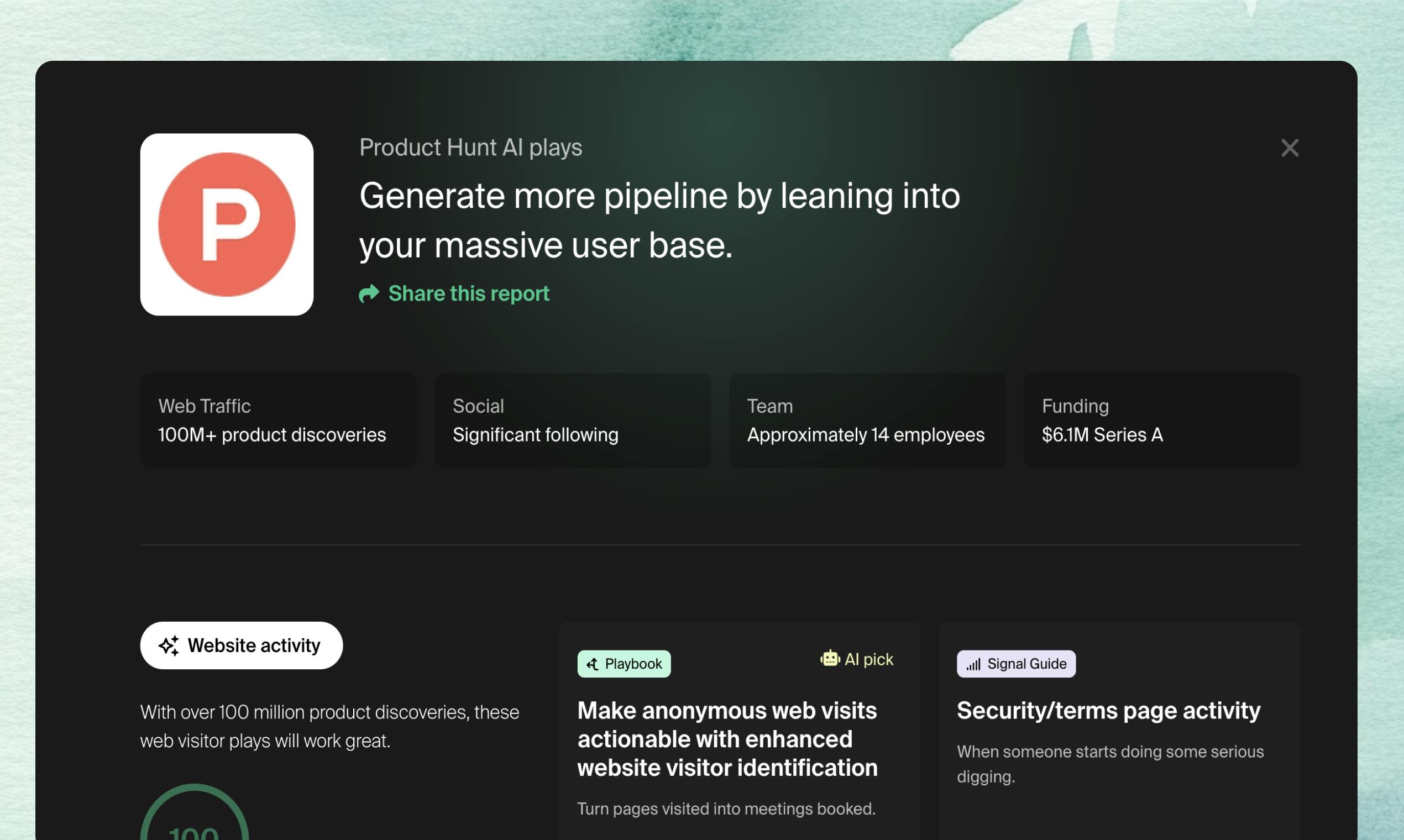
Task: Click the '100M+ product discoveries' value
Action: coord(272,435)
